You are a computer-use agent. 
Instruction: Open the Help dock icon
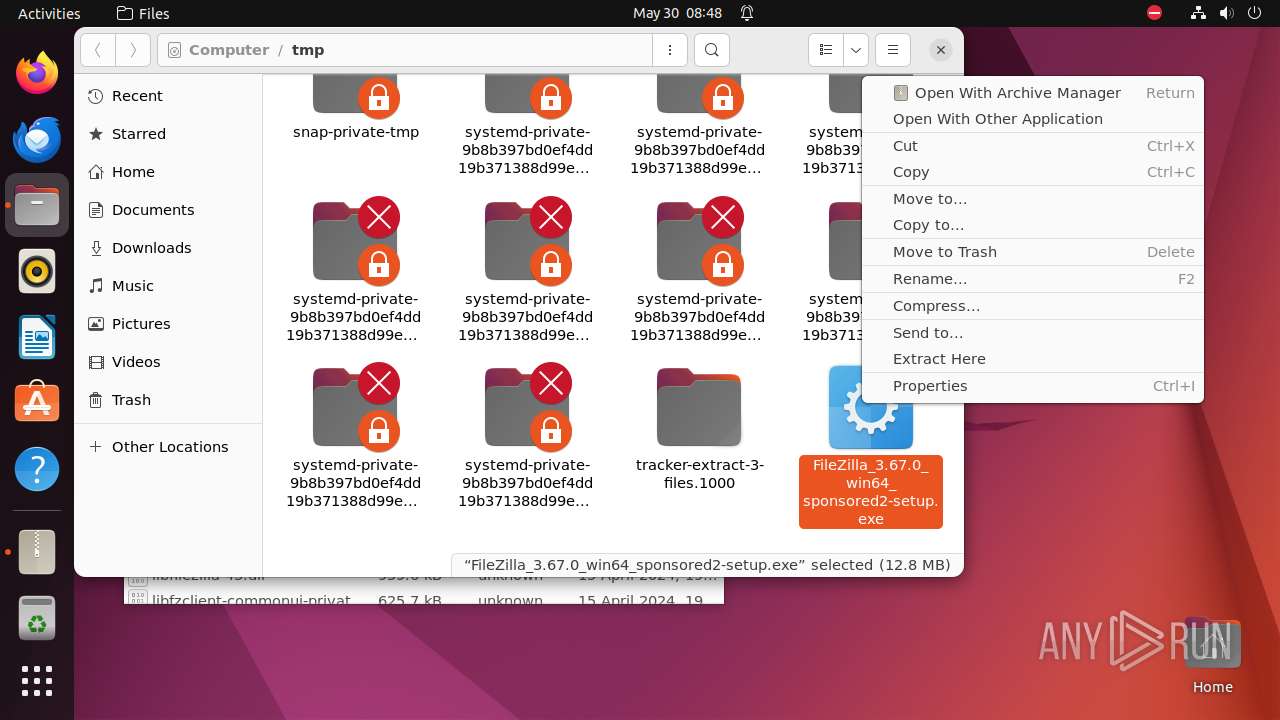[x=37, y=469]
